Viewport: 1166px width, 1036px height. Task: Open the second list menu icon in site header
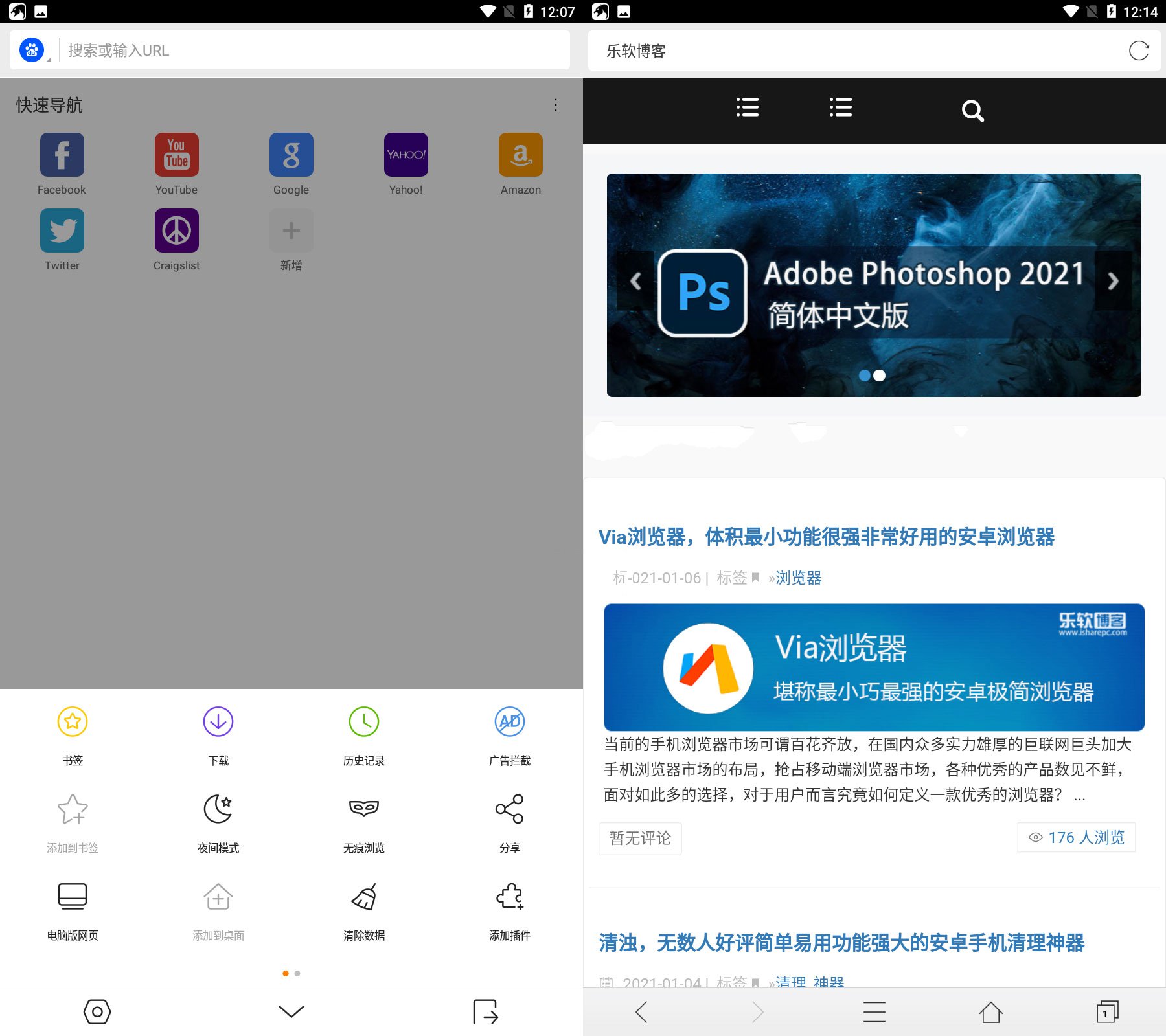pyautogui.click(x=841, y=107)
